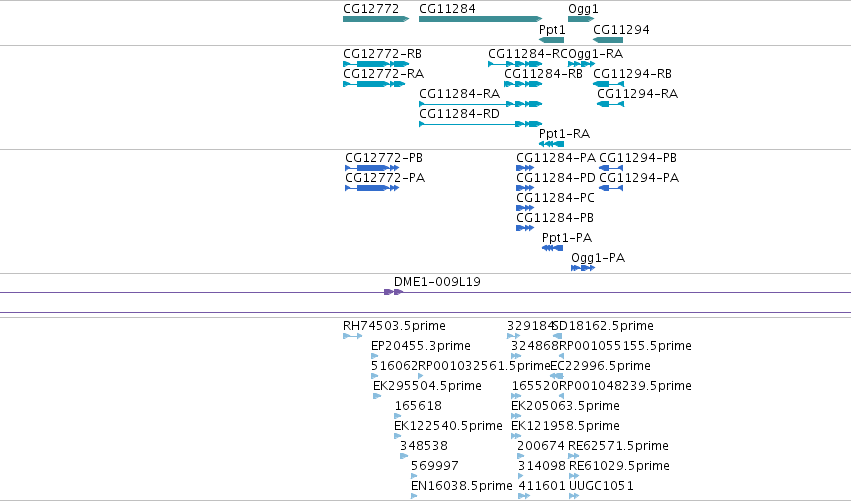This screenshot has width=851, height=501.
Task: Select EST EK121958.5prime
Action: click(566, 427)
